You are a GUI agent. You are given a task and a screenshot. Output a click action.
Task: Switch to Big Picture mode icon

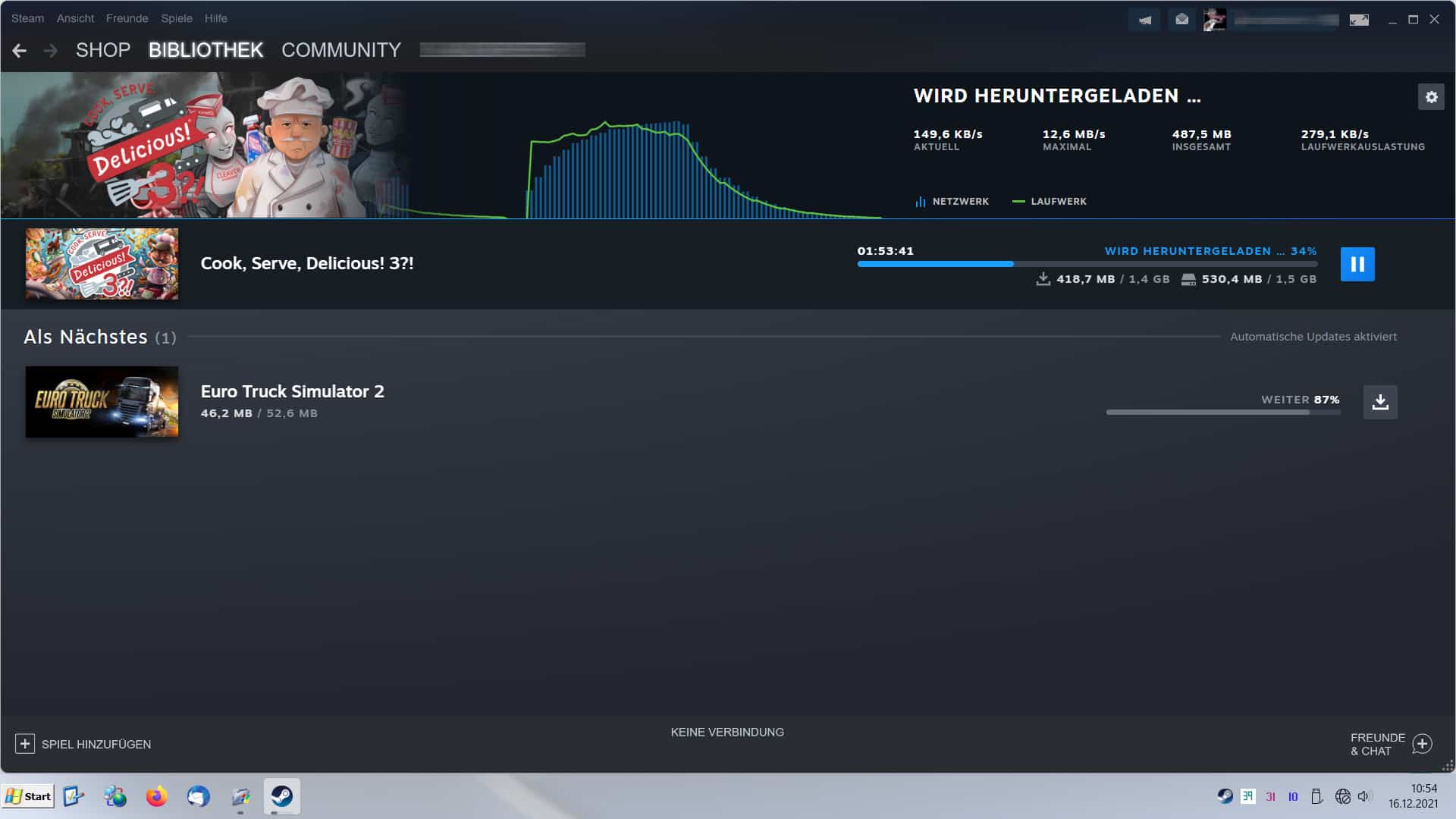point(1359,20)
